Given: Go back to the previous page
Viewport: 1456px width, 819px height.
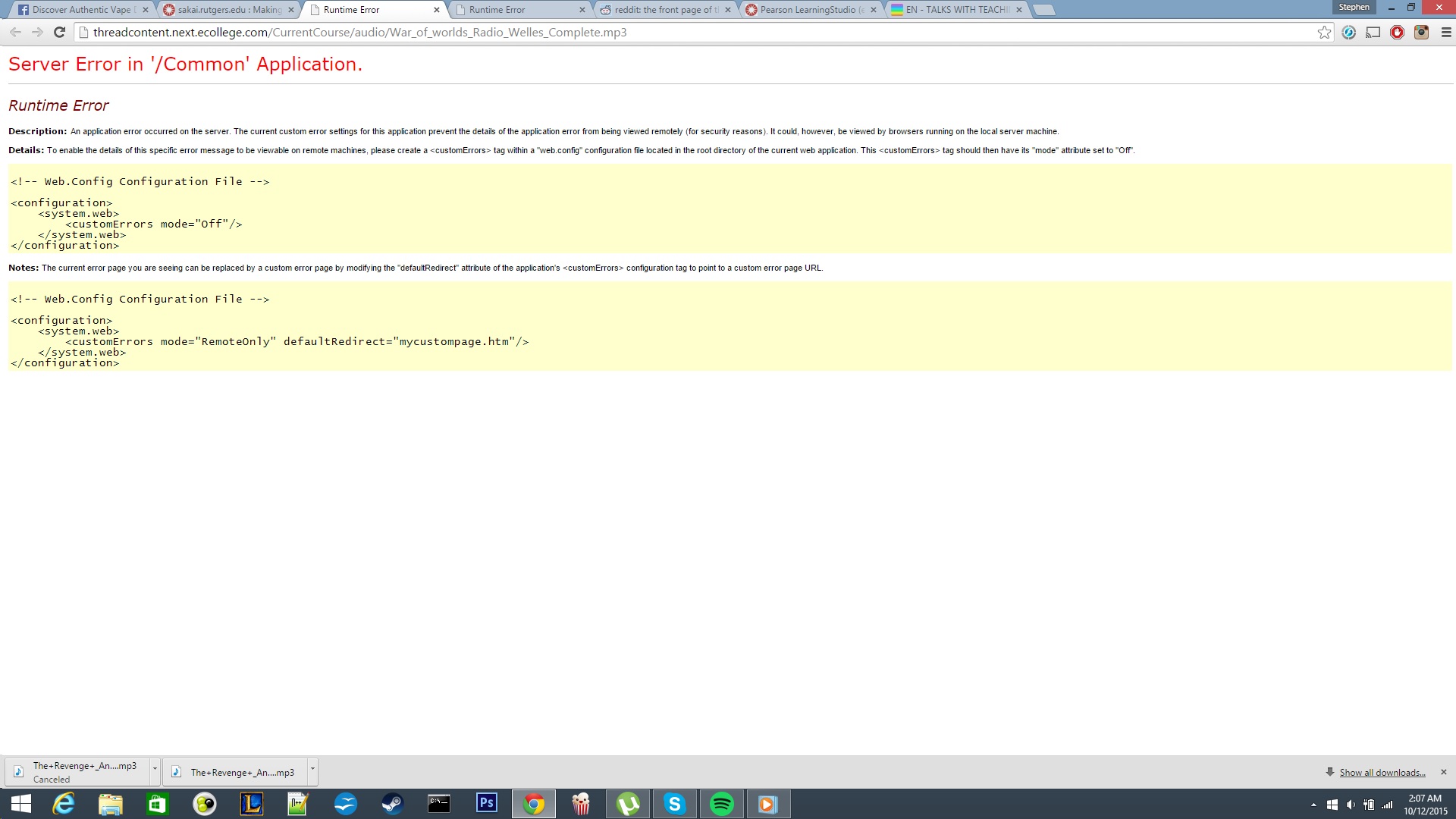Looking at the screenshot, I should 15,33.
